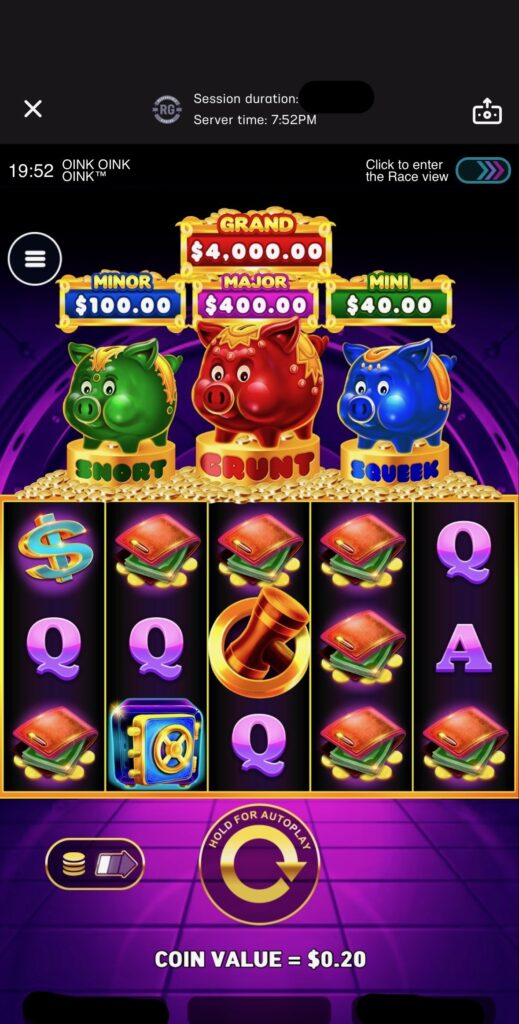
Task: Click the share/export icon at top right
Action: tap(487, 110)
